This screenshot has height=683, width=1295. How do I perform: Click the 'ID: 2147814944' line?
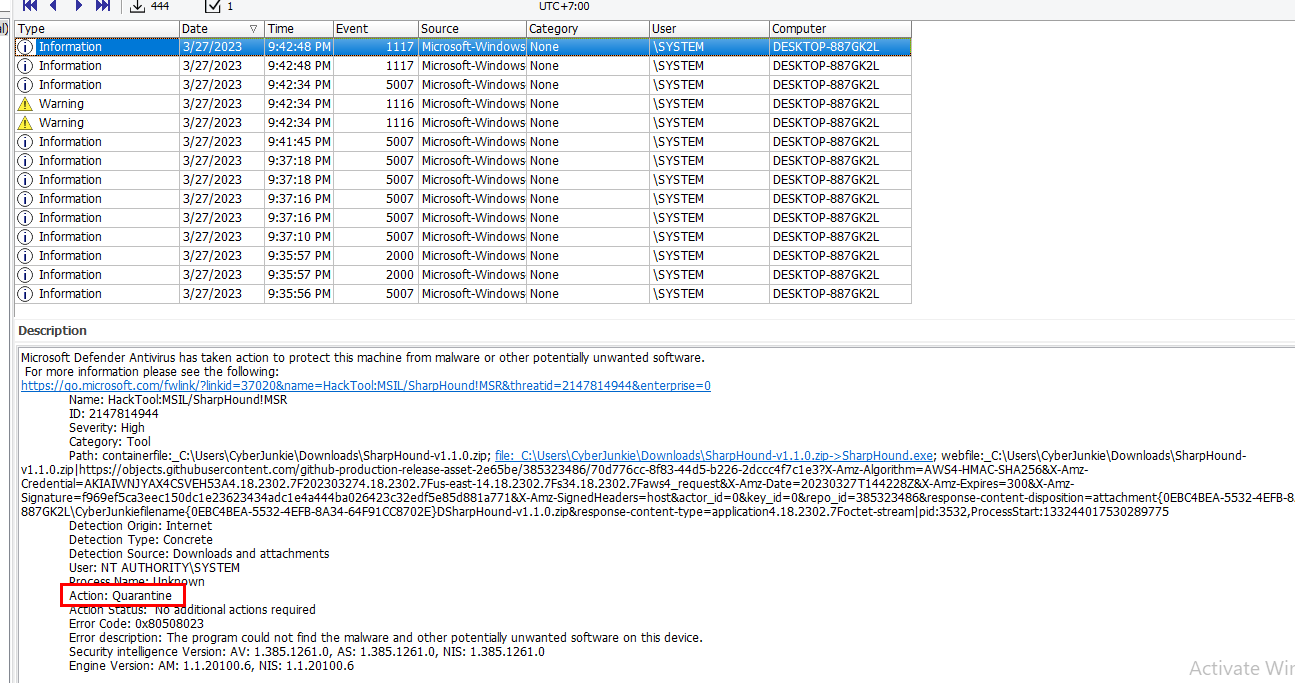coord(113,413)
